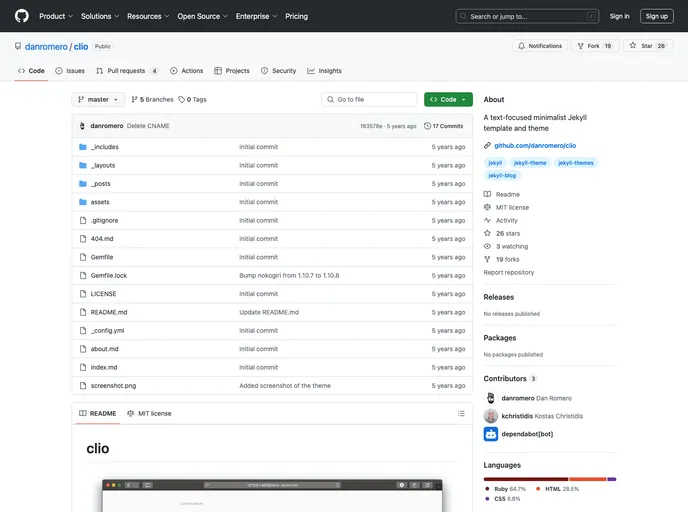Expand the Resources menu
The height and width of the screenshot is (512, 688).
coord(148,16)
